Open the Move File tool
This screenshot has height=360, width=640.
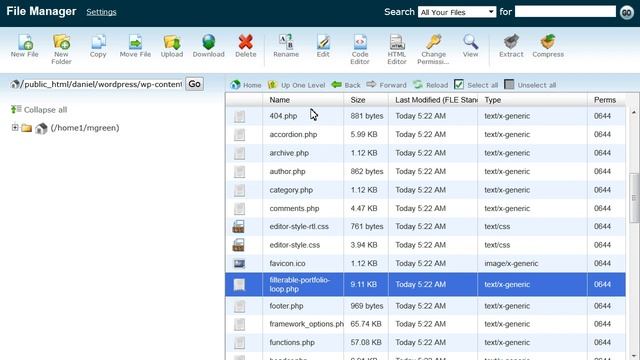(135, 46)
